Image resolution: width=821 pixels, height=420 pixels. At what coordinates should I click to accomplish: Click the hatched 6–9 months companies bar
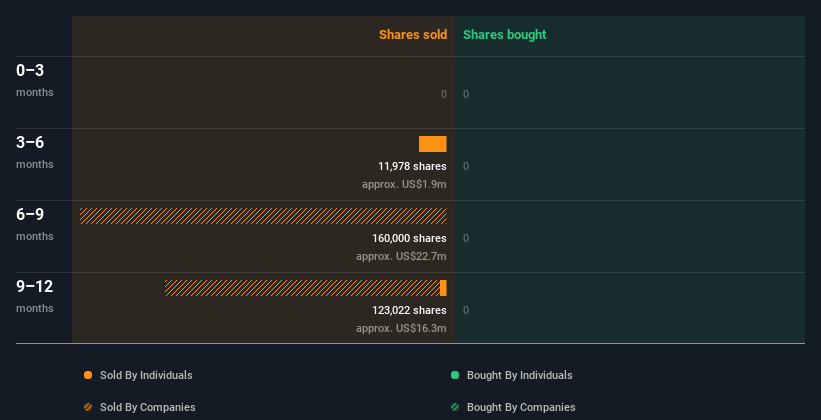click(263, 216)
